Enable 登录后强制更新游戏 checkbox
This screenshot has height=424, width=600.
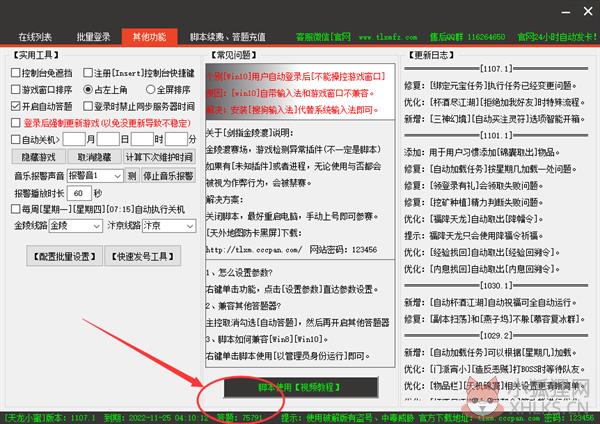pos(16,123)
